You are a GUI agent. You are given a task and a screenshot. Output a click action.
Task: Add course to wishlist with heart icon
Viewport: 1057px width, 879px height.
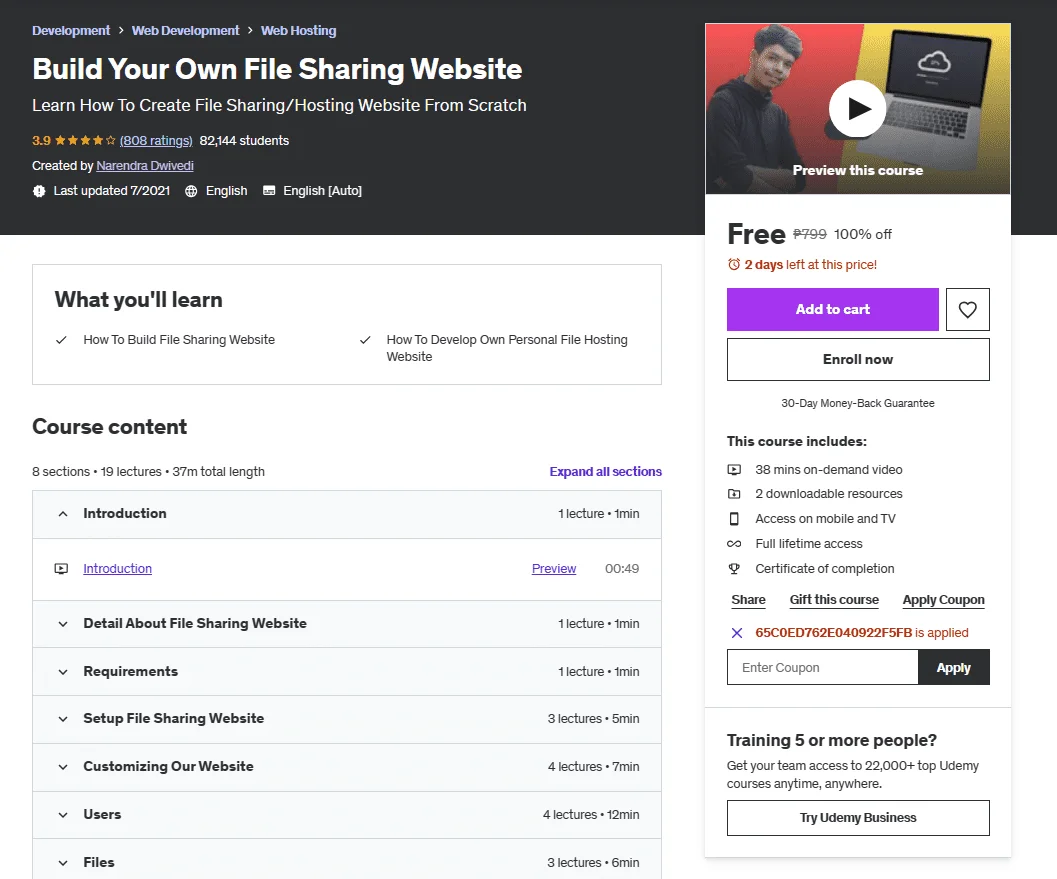(x=967, y=309)
